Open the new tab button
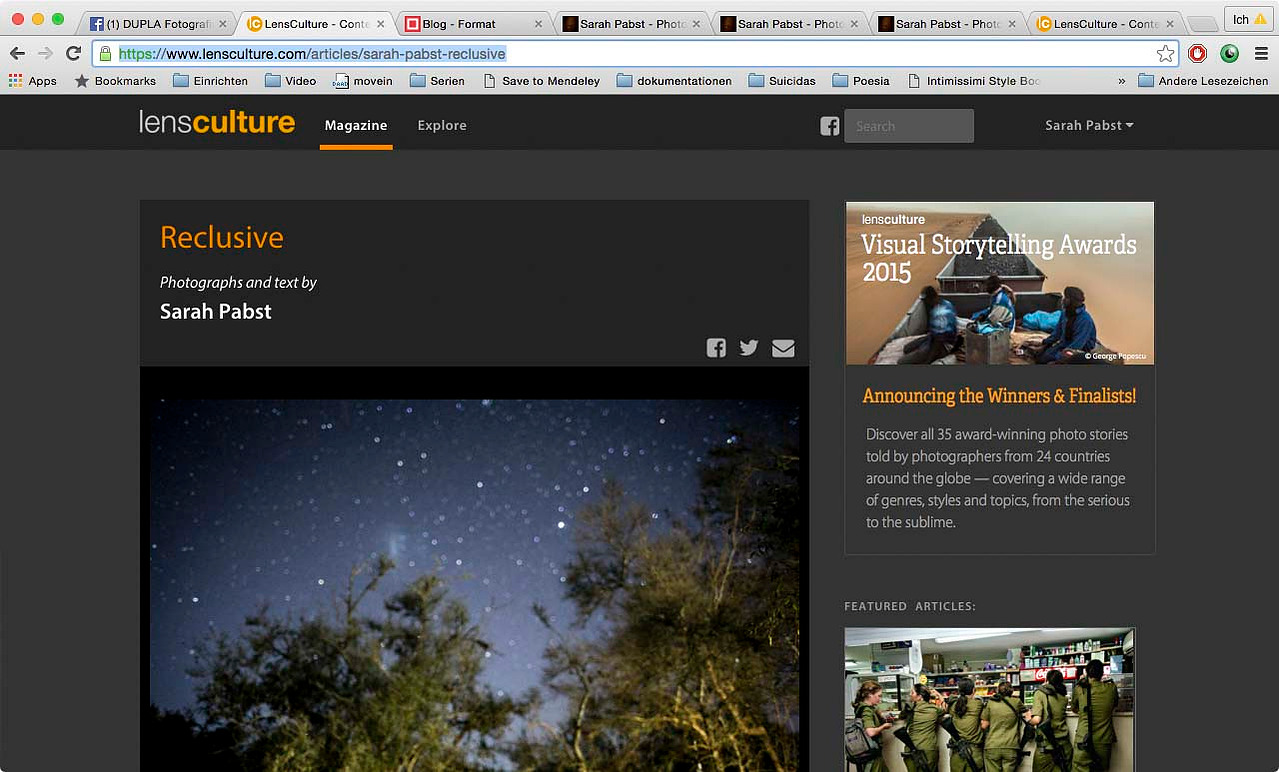The width and height of the screenshot is (1279, 772). pyautogui.click(x=1202, y=24)
